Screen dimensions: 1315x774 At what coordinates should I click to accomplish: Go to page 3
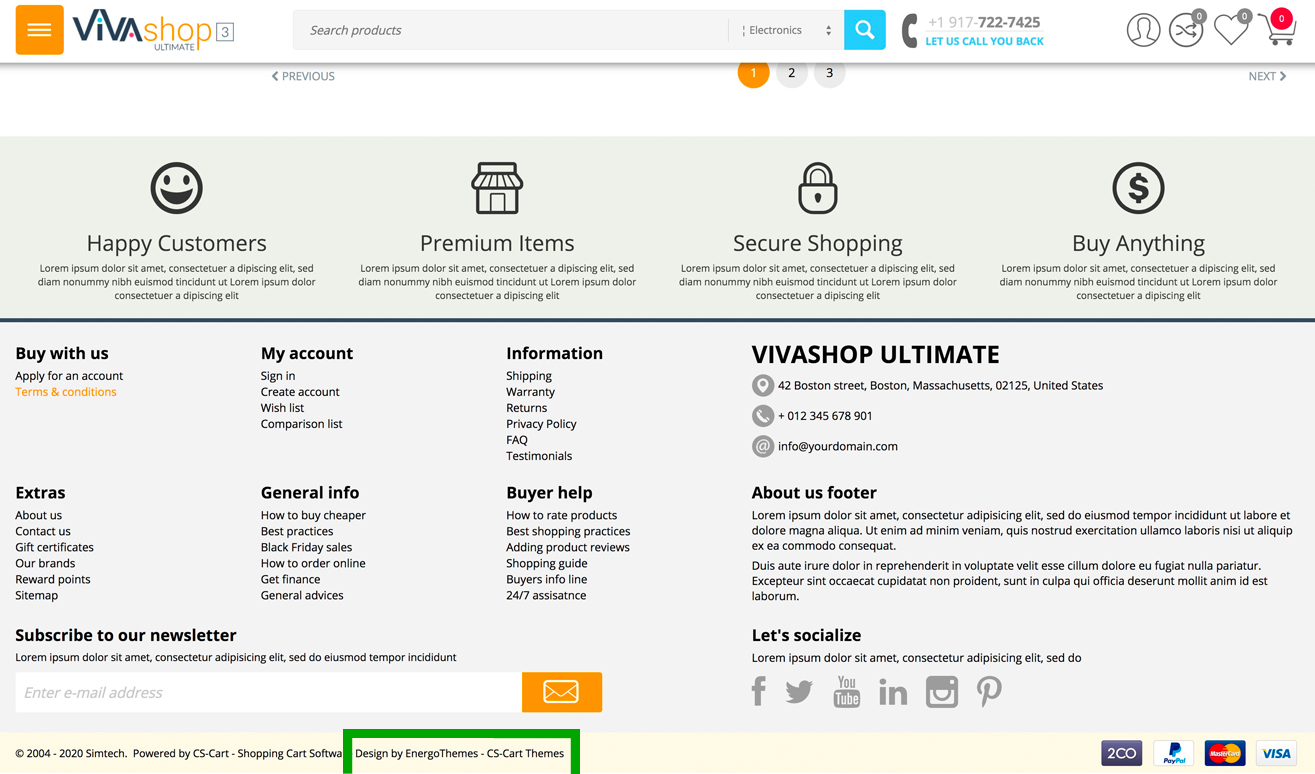click(x=829, y=73)
